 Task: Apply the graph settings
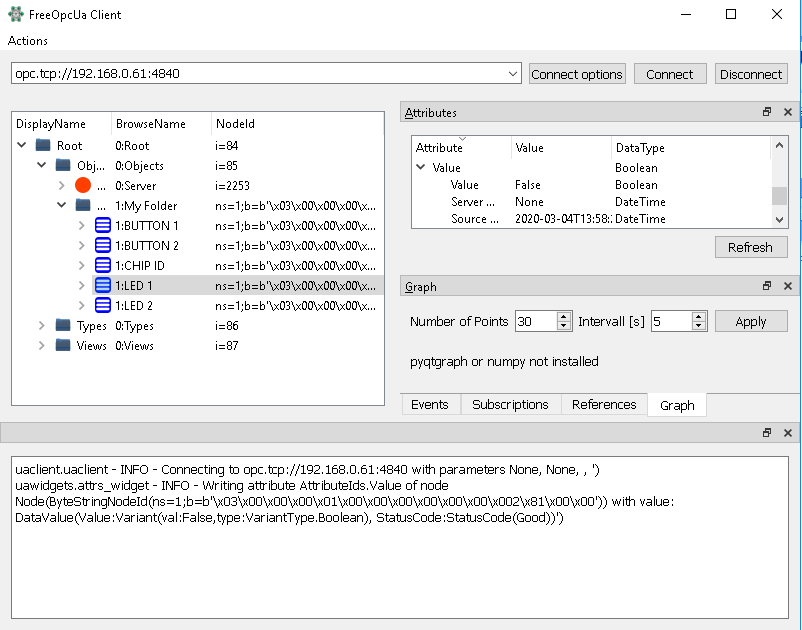coord(750,321)
